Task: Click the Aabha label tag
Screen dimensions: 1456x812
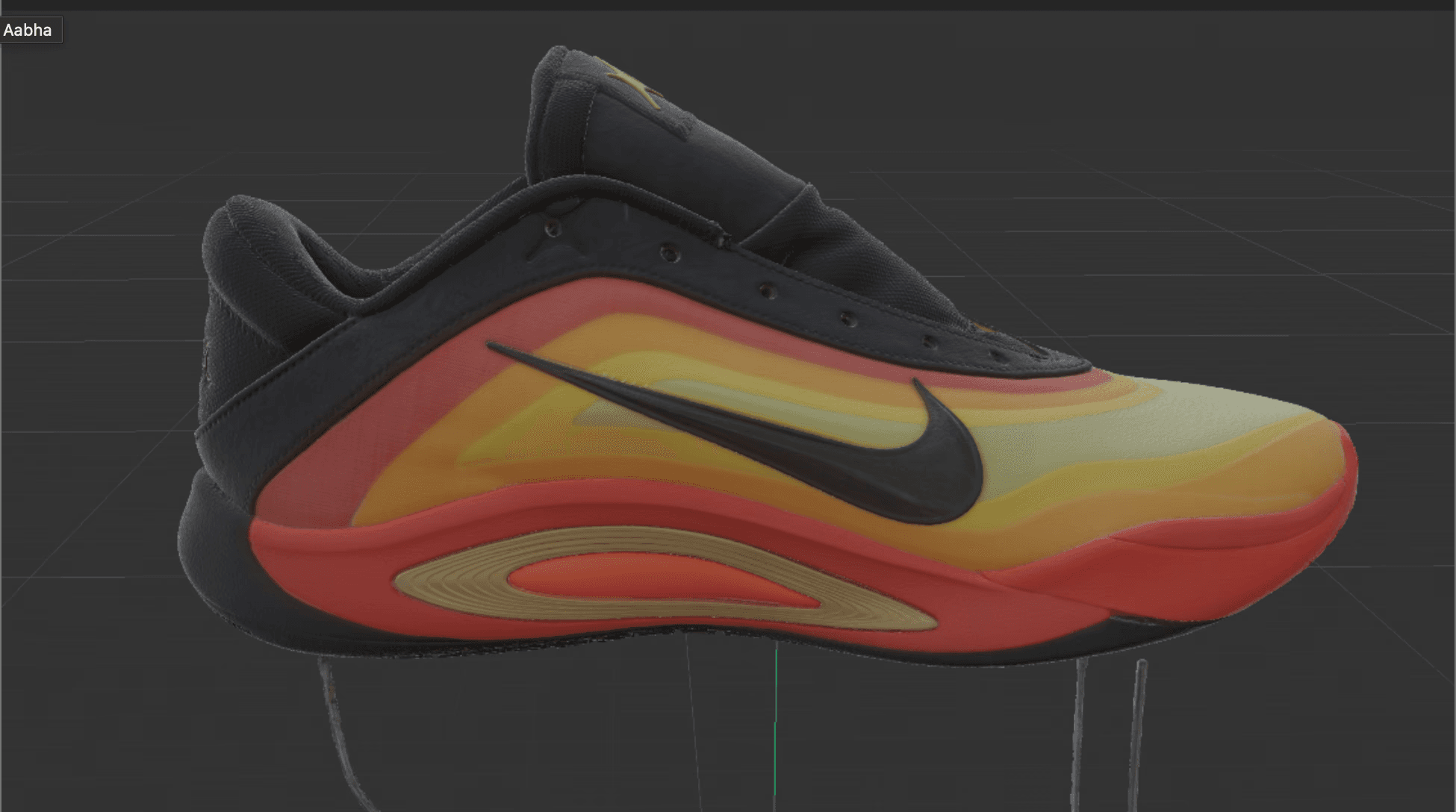Action: [x=30, y=30]
